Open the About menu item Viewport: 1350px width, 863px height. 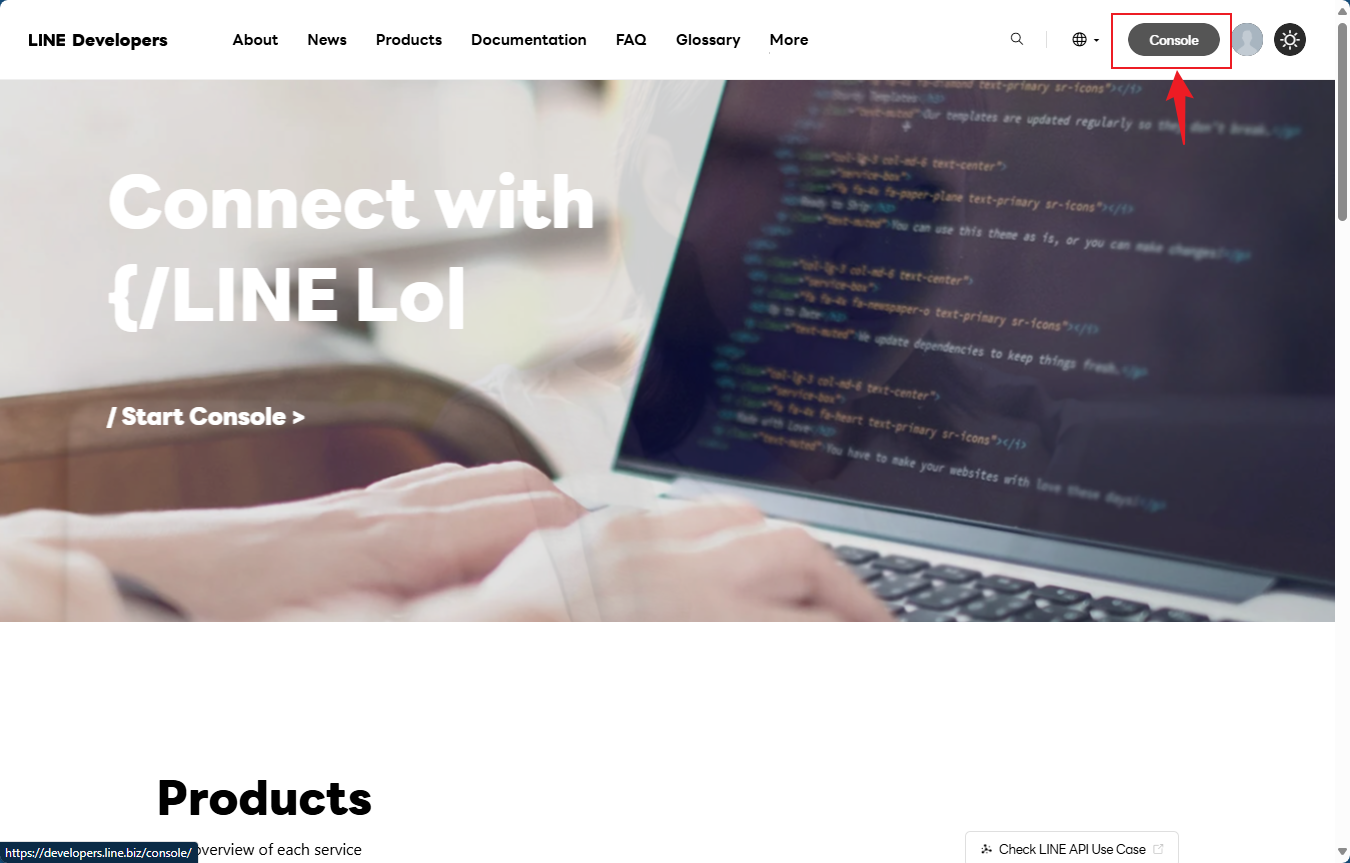tap(255, 40)
